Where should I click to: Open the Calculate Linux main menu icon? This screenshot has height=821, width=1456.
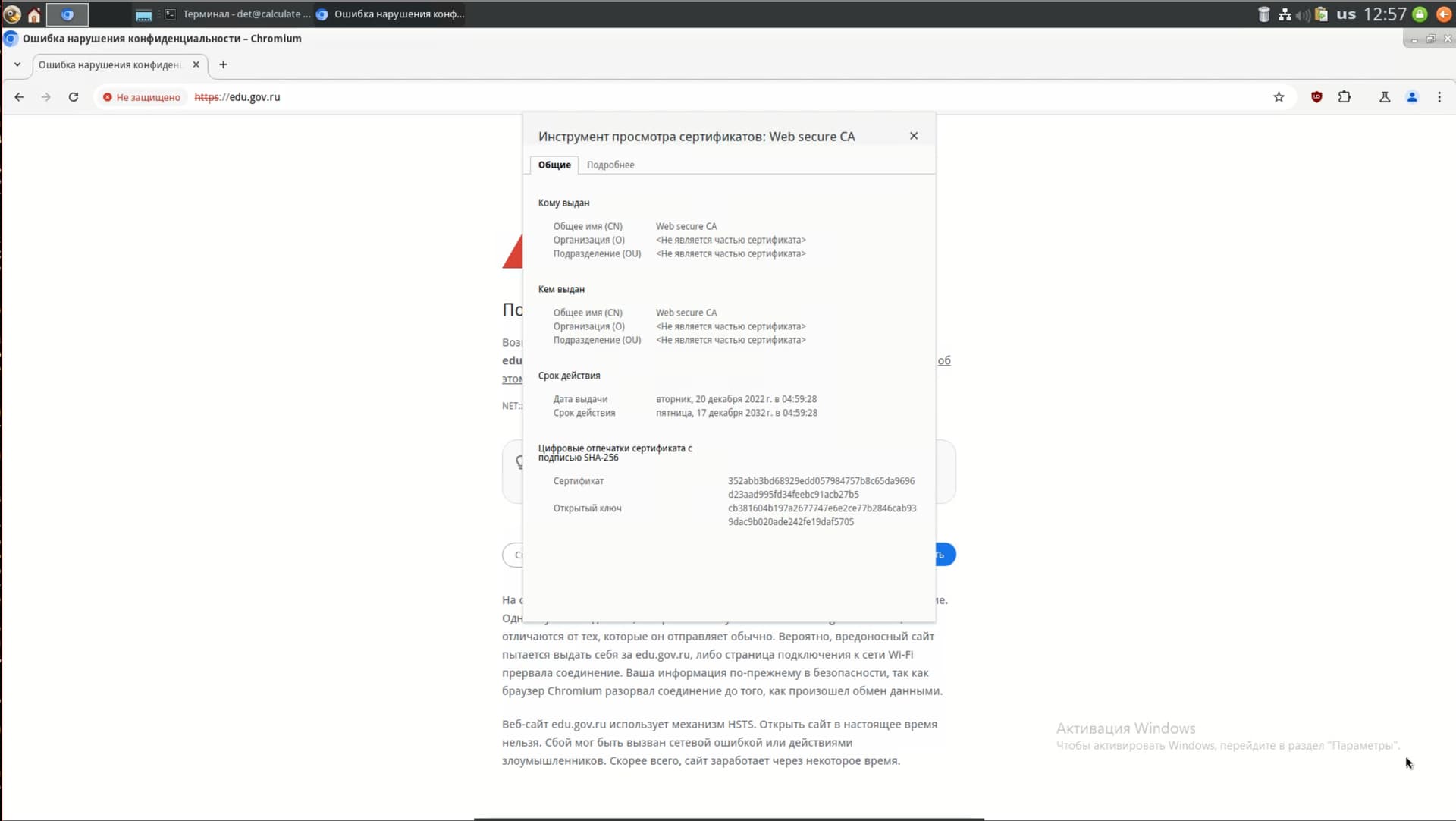click(x=11, y=14)
